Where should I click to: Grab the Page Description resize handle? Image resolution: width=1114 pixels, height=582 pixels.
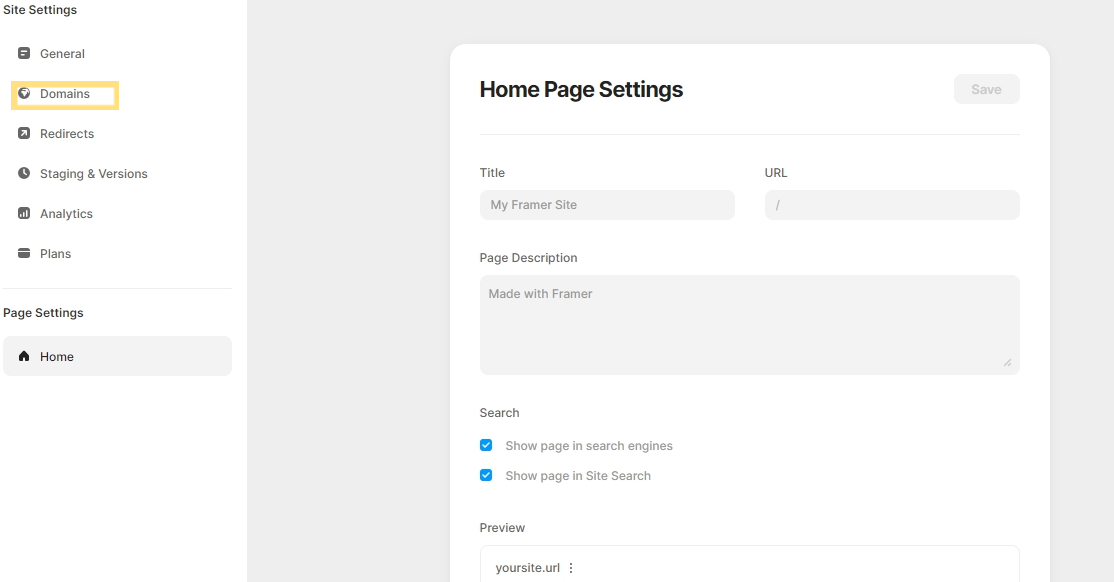tap(1007, 362)
